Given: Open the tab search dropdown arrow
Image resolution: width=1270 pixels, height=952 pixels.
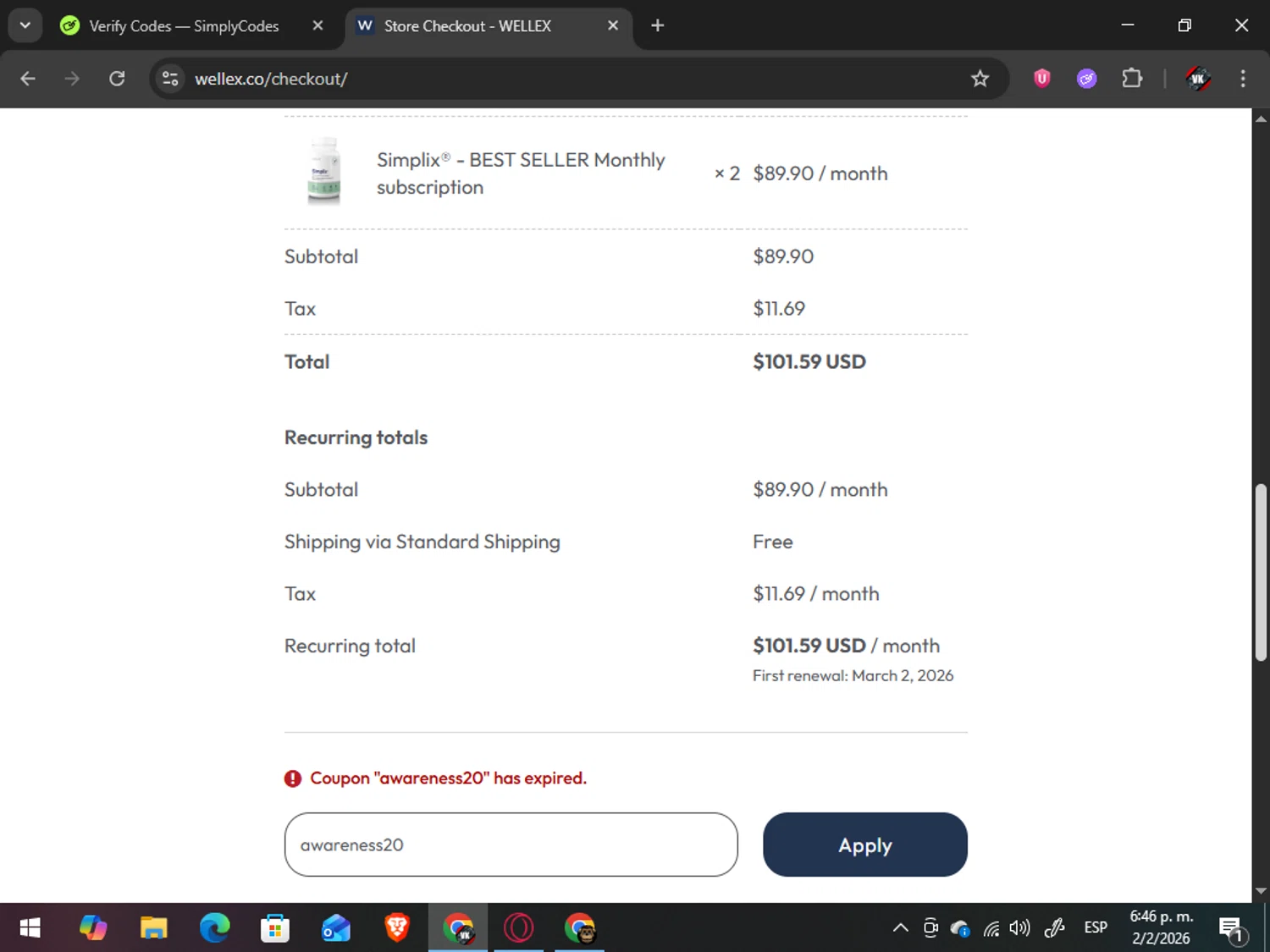Looking at the screenshot, I should pos(25,25).
